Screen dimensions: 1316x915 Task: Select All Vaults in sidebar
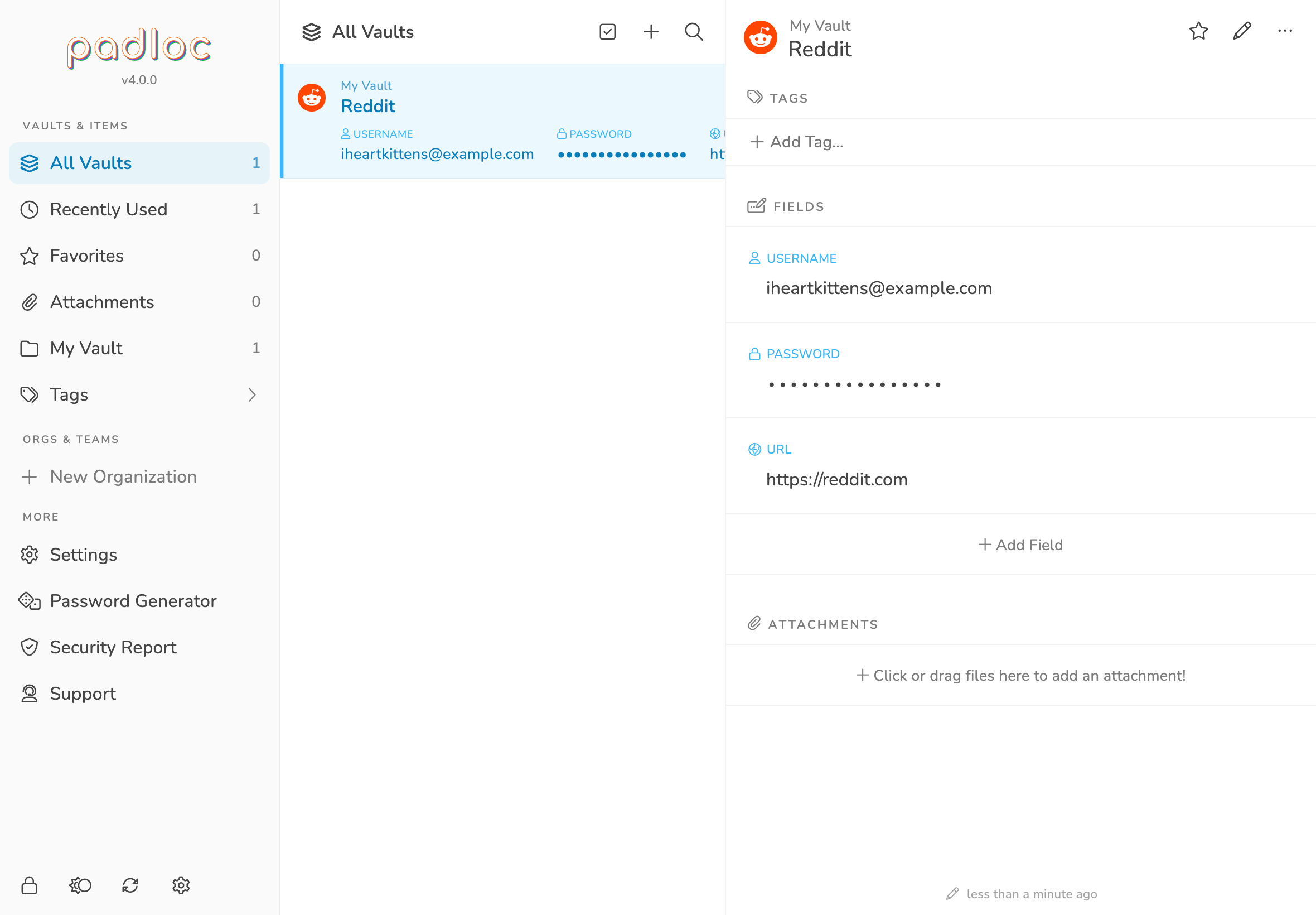coord(139,163)
